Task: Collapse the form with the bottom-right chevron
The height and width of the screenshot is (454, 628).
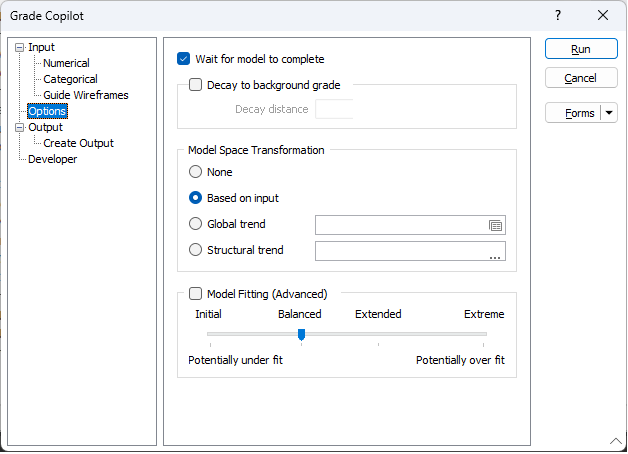Action: coord(616,441)
